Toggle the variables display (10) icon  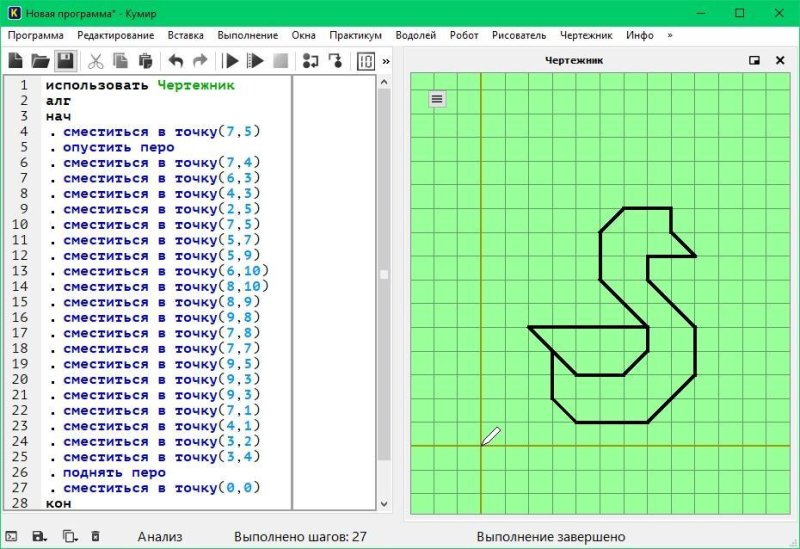coord(366,61)
